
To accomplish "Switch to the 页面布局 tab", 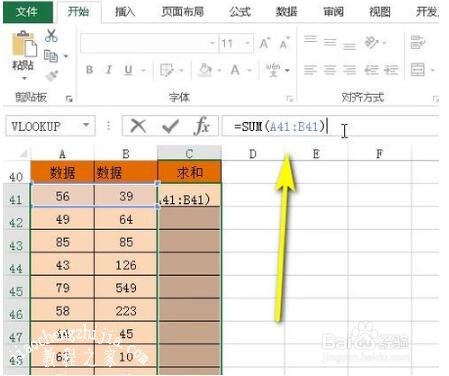I will pos(182,12).
